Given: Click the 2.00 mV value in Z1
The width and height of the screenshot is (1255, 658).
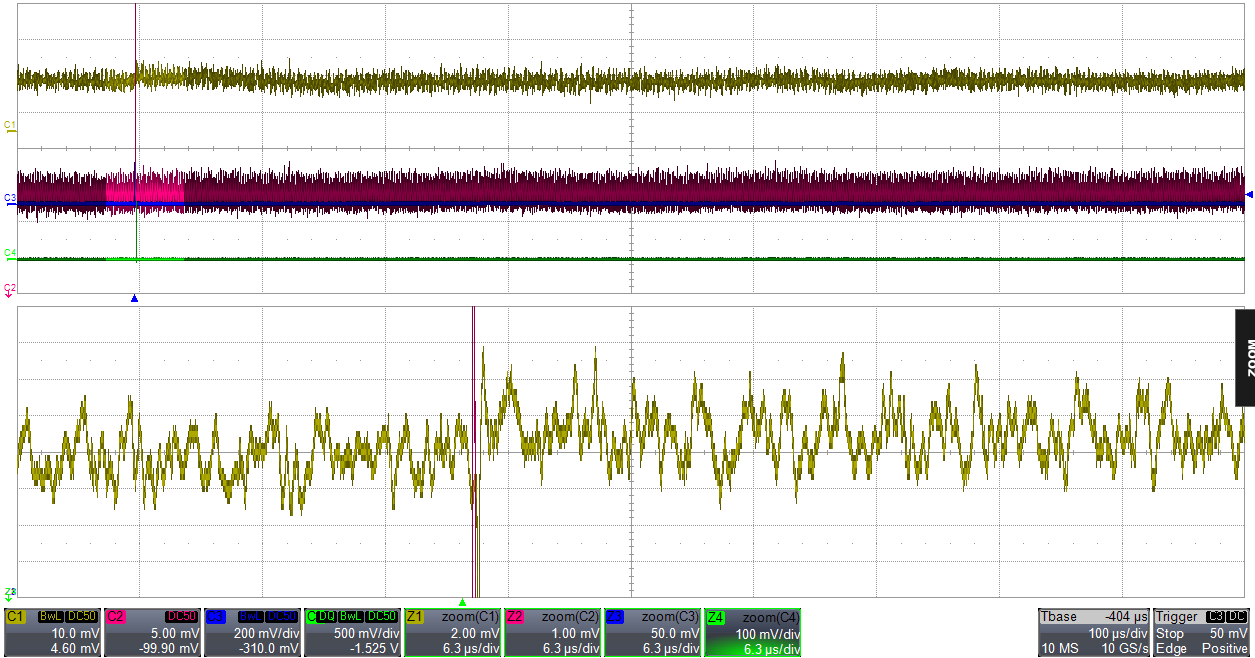Looking at the screenshot, I should 477,634.
